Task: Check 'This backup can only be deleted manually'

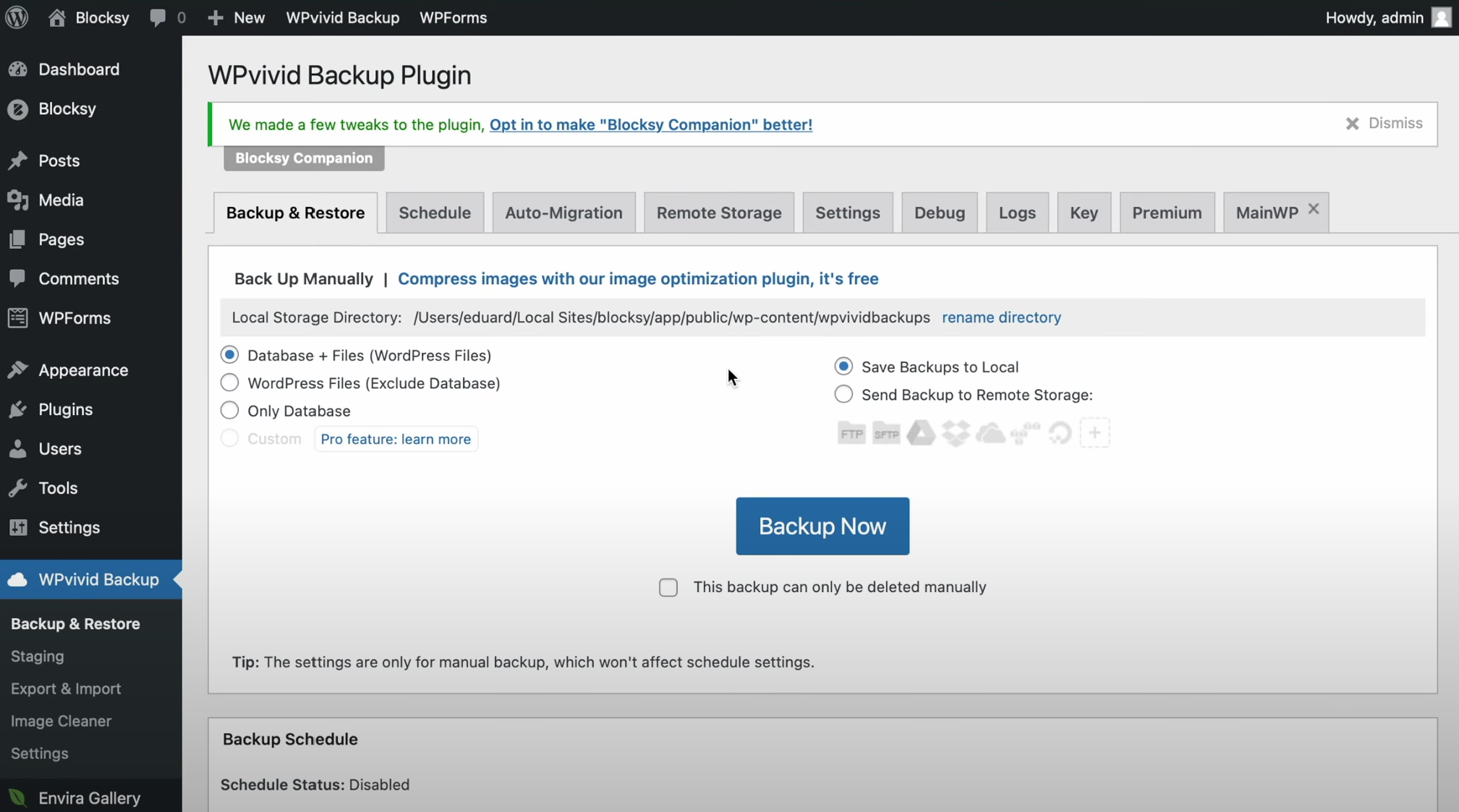Action: coord(668,588)
